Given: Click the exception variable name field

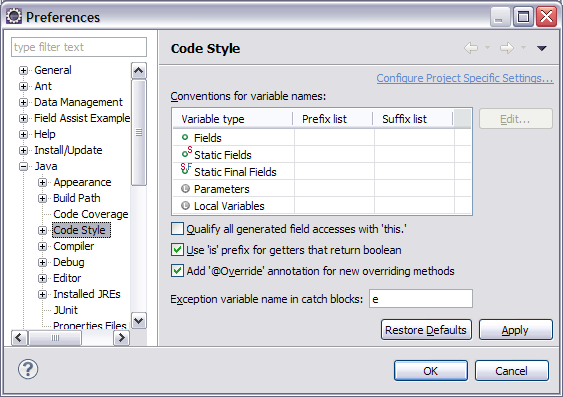Looking at the screenshot, I should coord(421,299).
